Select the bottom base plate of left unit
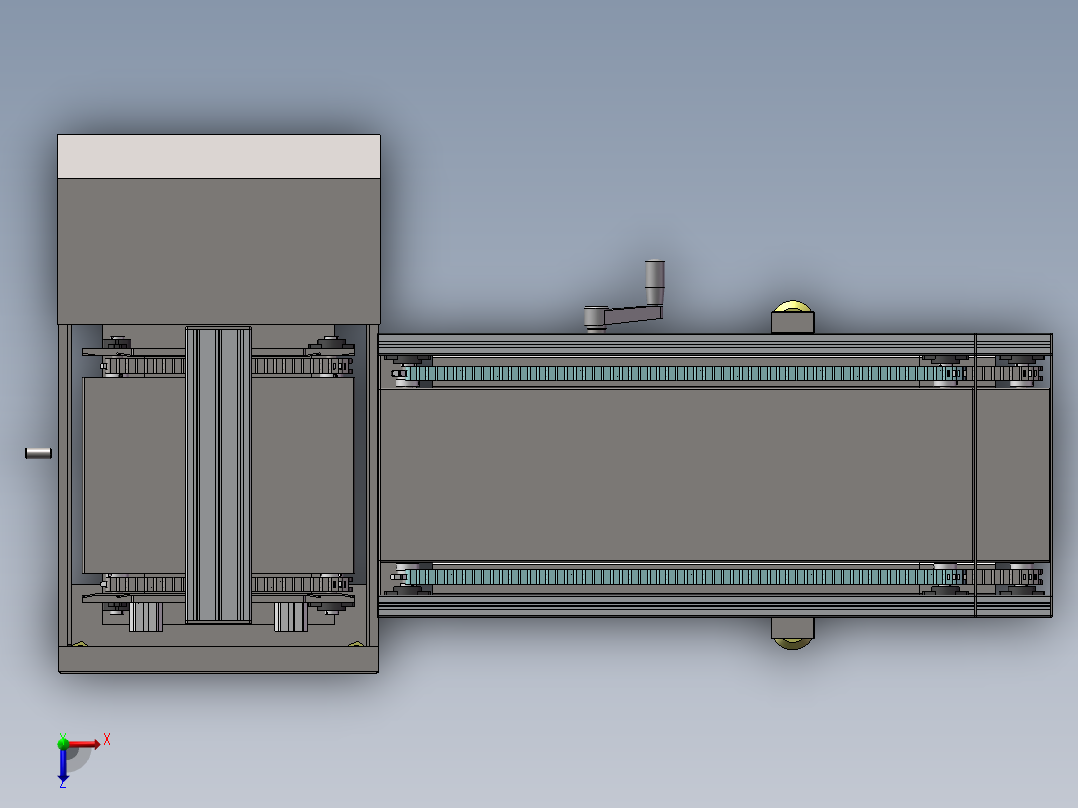Image resolution: width=1078 pixels, height=808 pixels. pyautogui.click(x=219, y=659)
